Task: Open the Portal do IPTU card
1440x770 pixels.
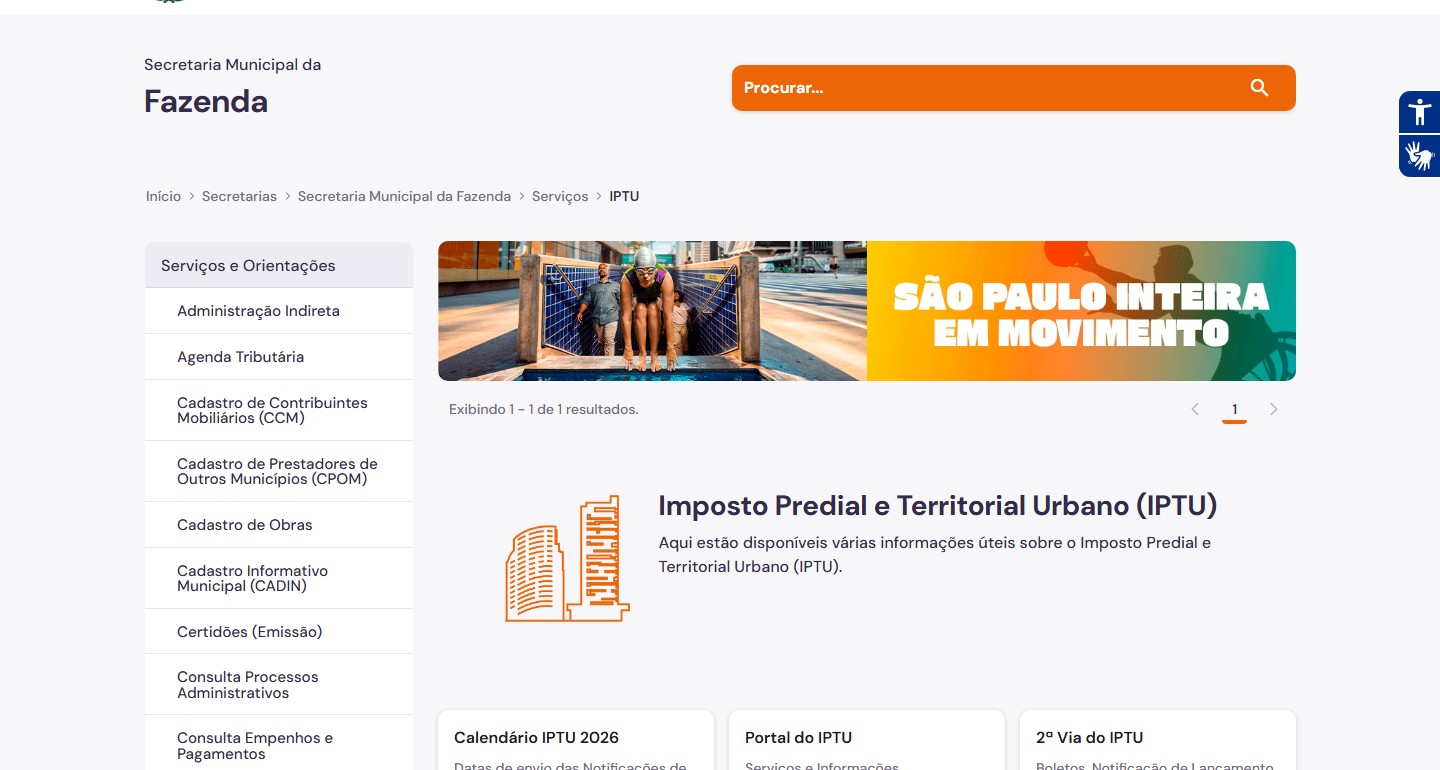Action: pyautogui.click(x=867, y=740)
